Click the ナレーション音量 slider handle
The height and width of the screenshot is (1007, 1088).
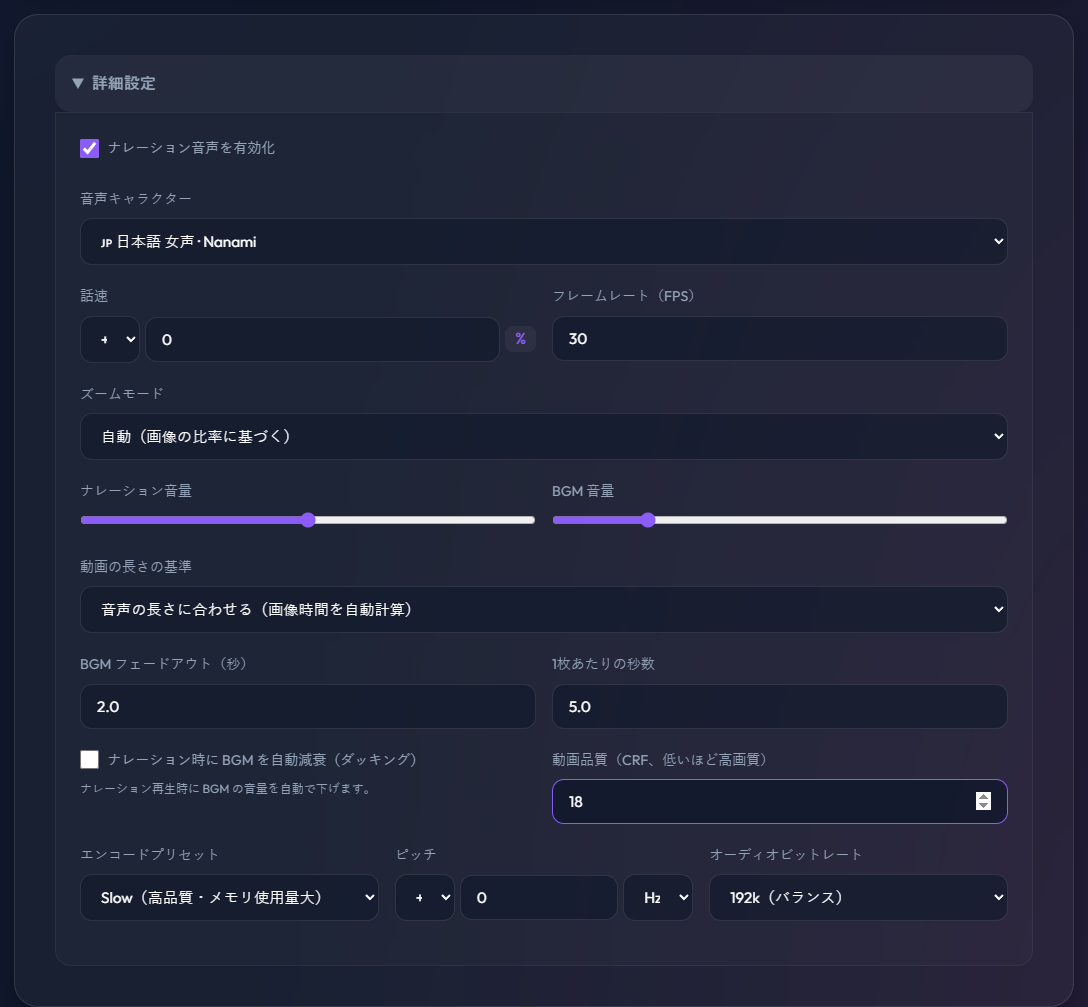(308, 520)
